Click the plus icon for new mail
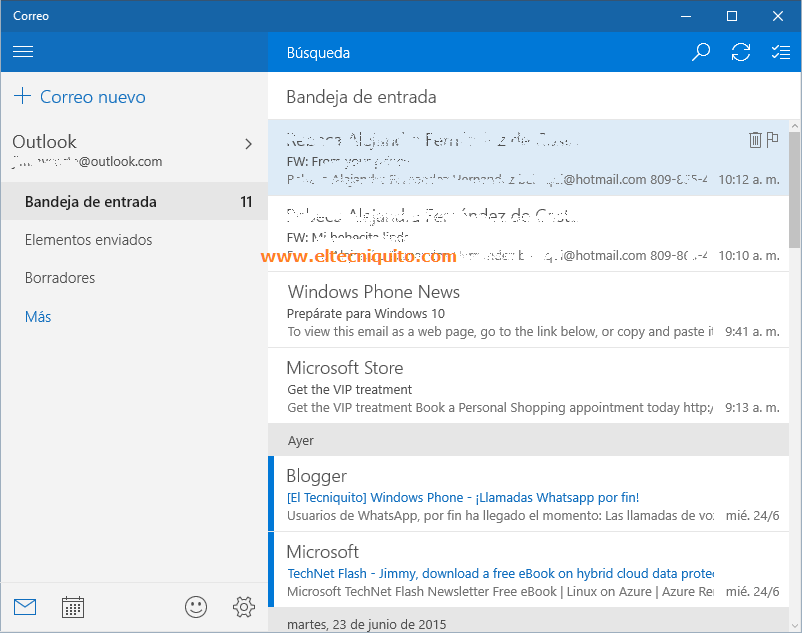The height and width of the screenshot is (633, 802). coord(23,96)
